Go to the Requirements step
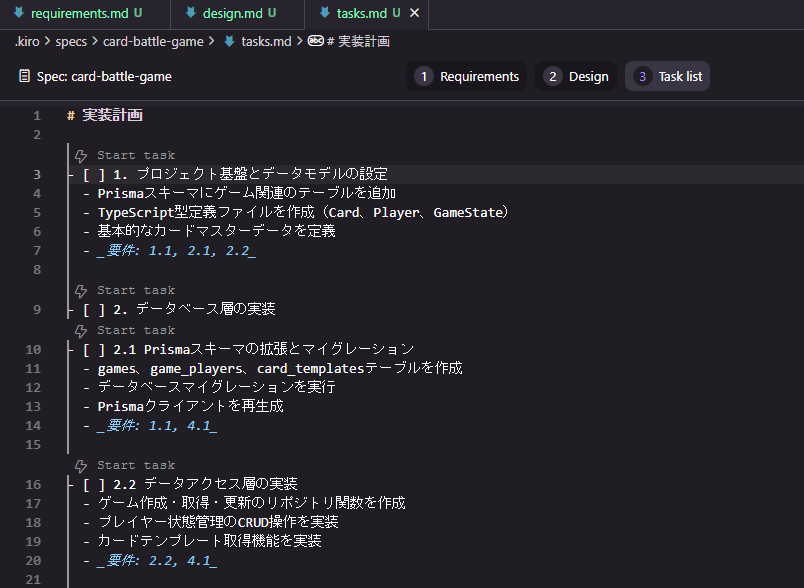804x588 pixels. pos(467,76)
